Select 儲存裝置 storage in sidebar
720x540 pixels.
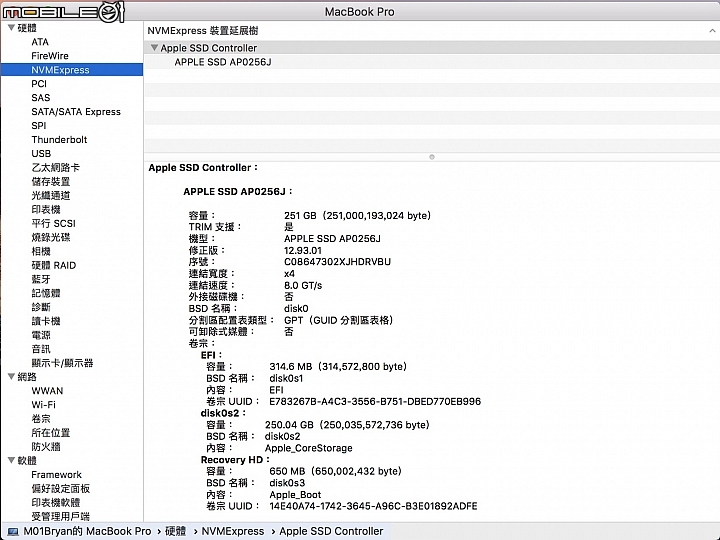coord(51,181)
